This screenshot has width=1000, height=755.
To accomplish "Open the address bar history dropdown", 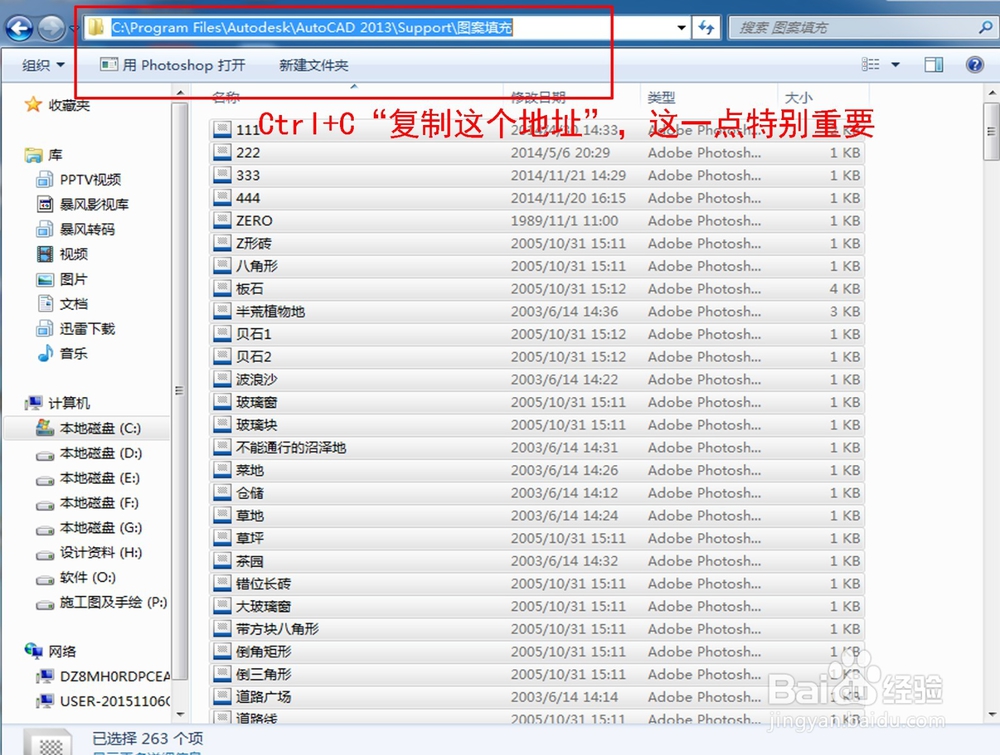I will click(x=681, y=27).
